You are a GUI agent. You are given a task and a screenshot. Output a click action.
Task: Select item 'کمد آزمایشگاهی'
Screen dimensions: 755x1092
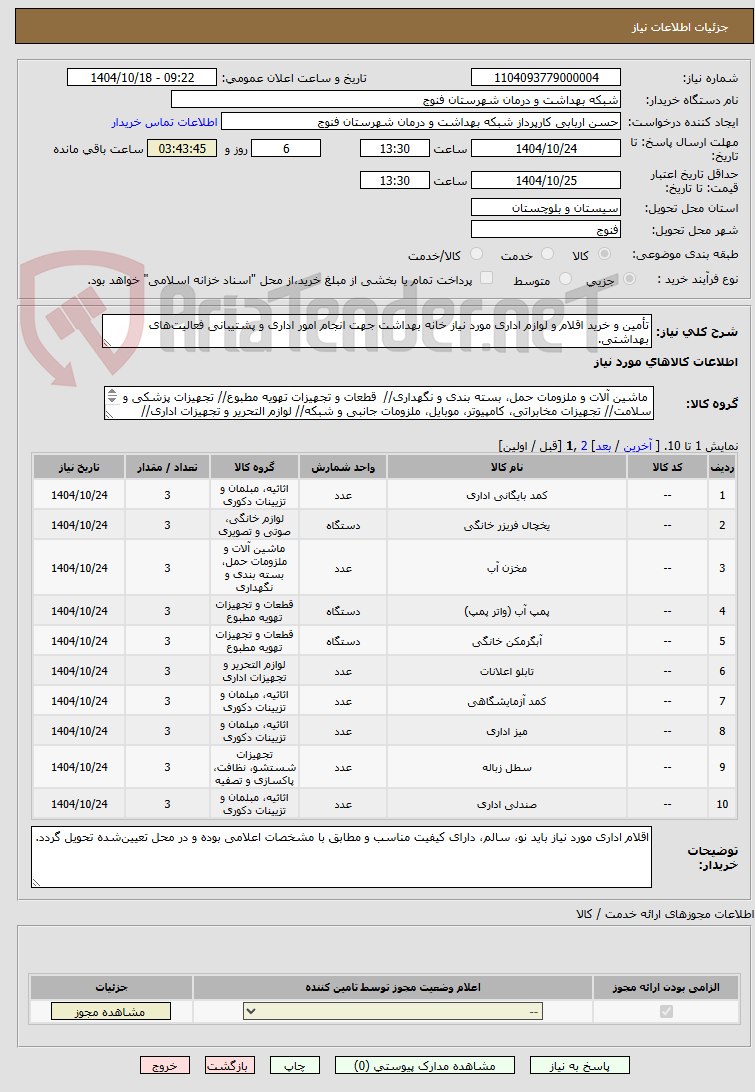(506, 701)
